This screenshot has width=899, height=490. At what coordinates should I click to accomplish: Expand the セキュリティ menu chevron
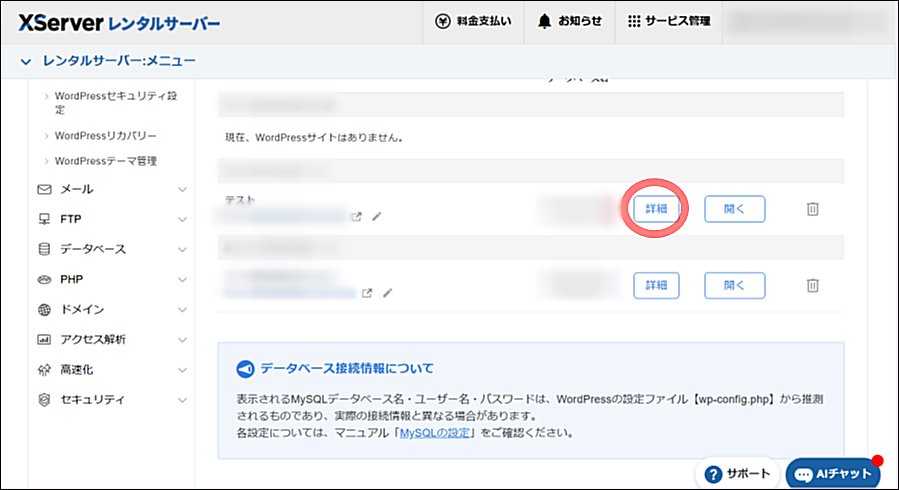point(182,400)
